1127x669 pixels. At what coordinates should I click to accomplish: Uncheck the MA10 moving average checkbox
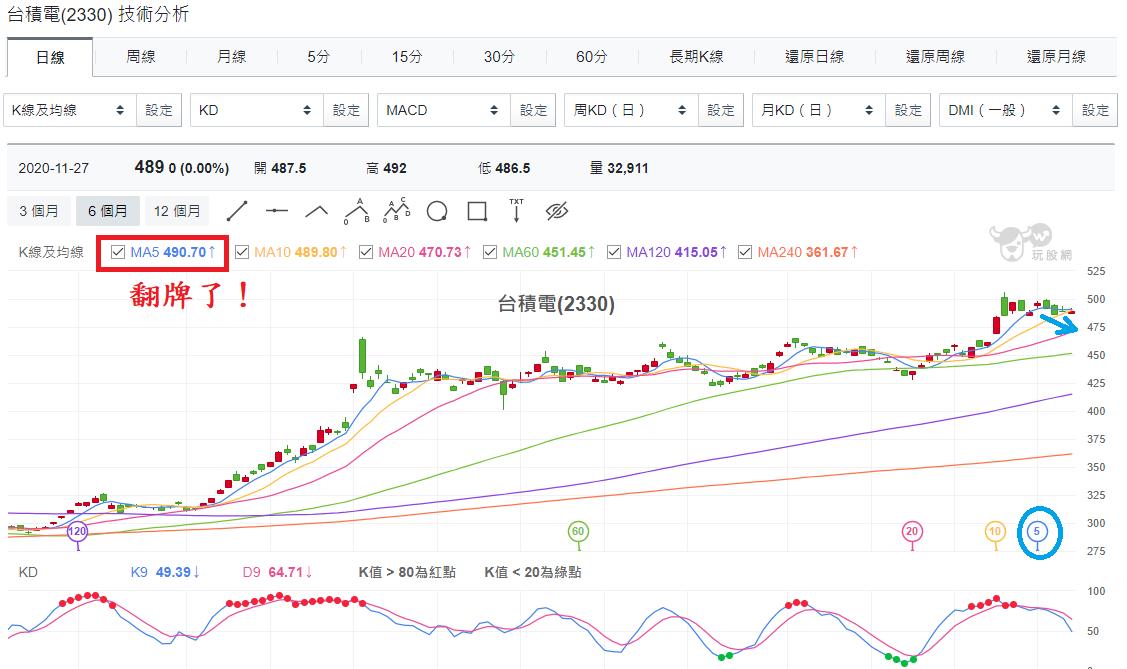242,252
